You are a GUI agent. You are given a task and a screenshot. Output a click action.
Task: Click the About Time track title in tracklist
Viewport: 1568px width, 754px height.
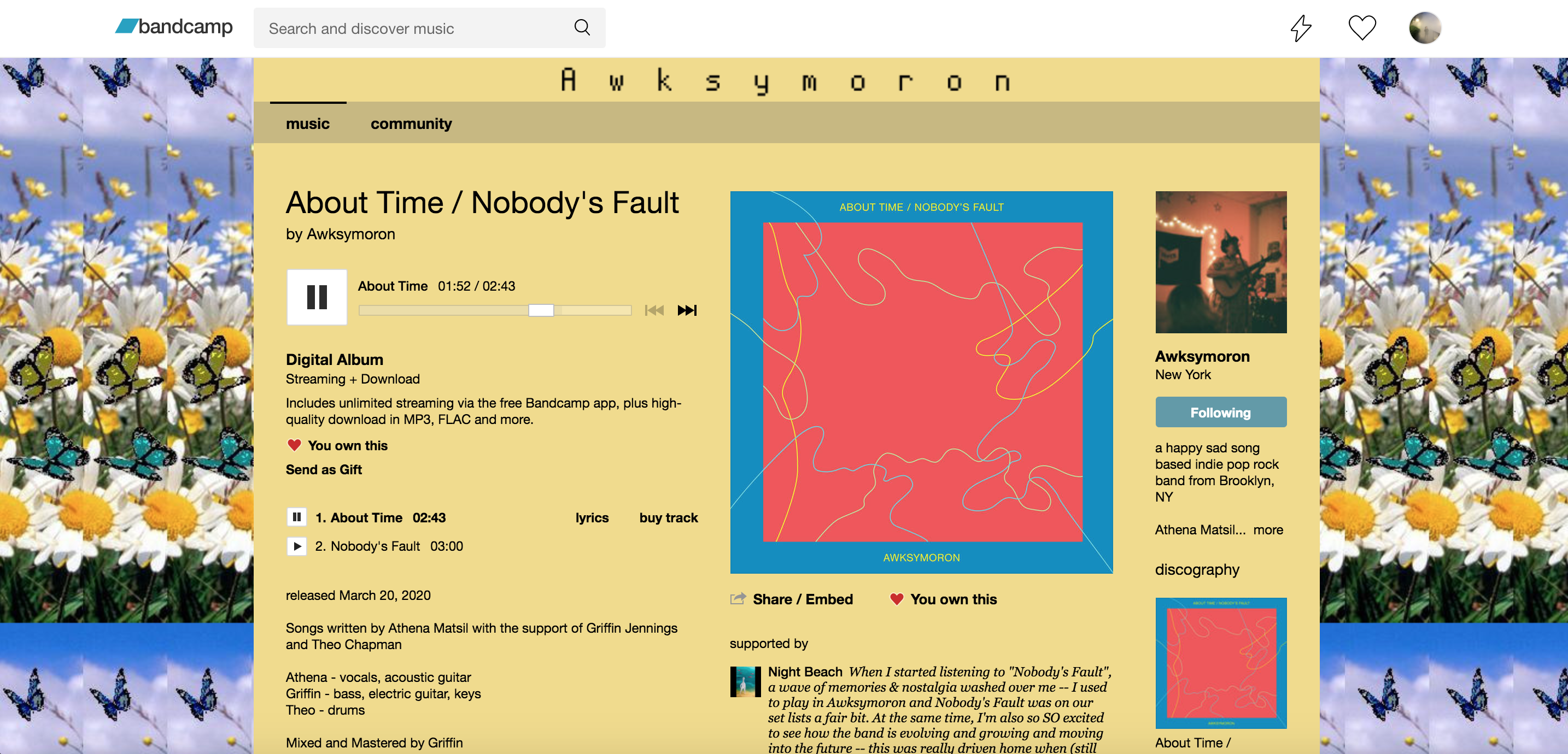[x=366, y=517]
